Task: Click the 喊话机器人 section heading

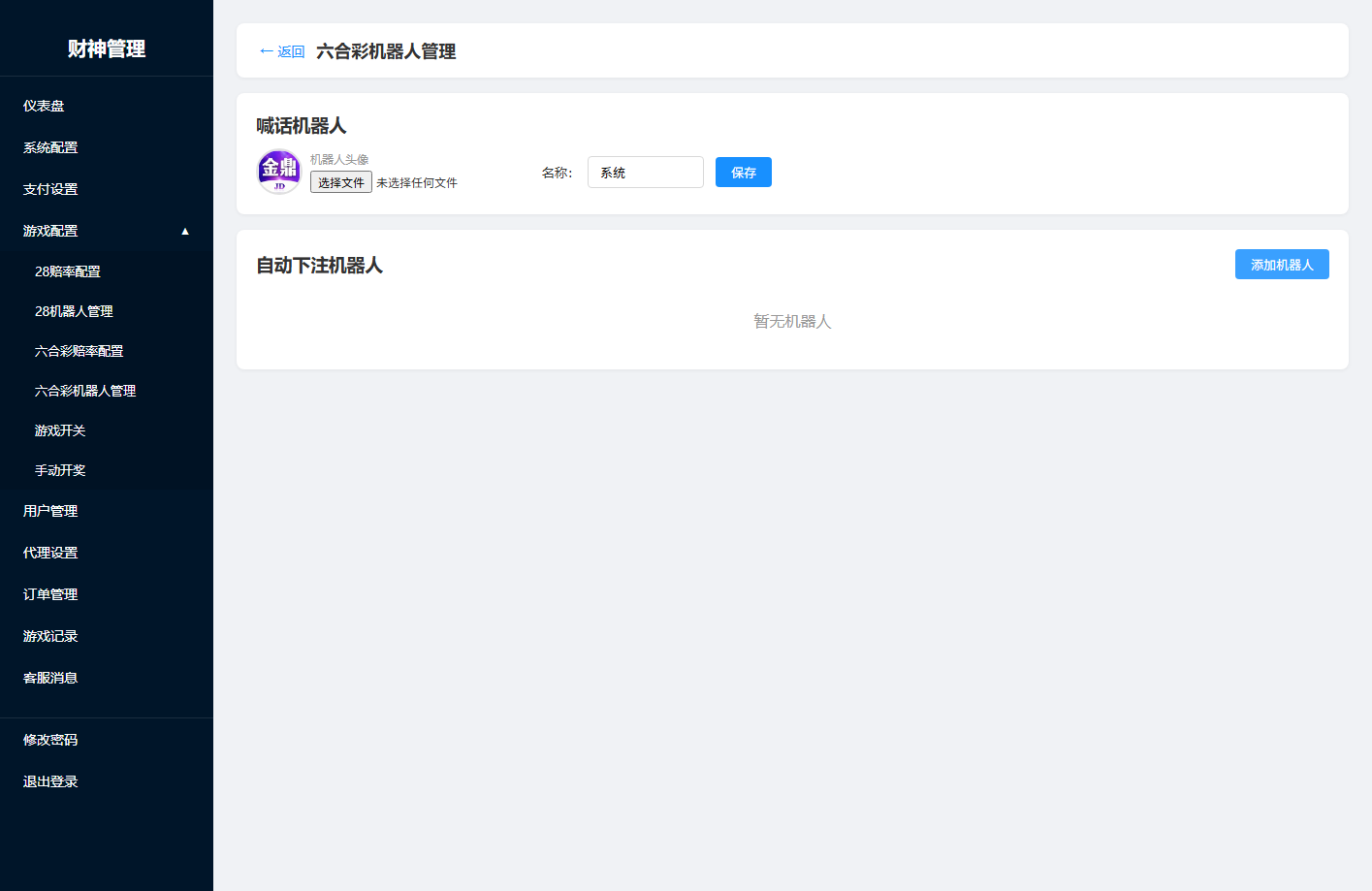Action: 302,126
